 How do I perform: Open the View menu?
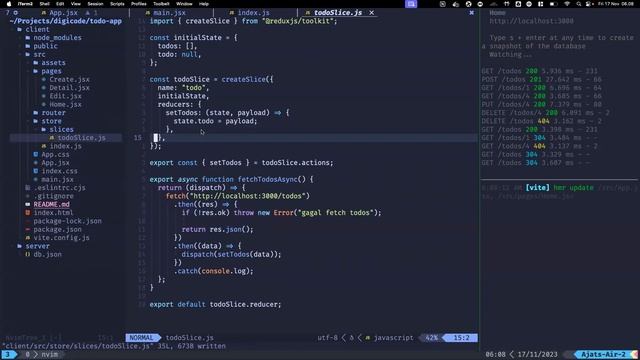(x=76, y=4)
